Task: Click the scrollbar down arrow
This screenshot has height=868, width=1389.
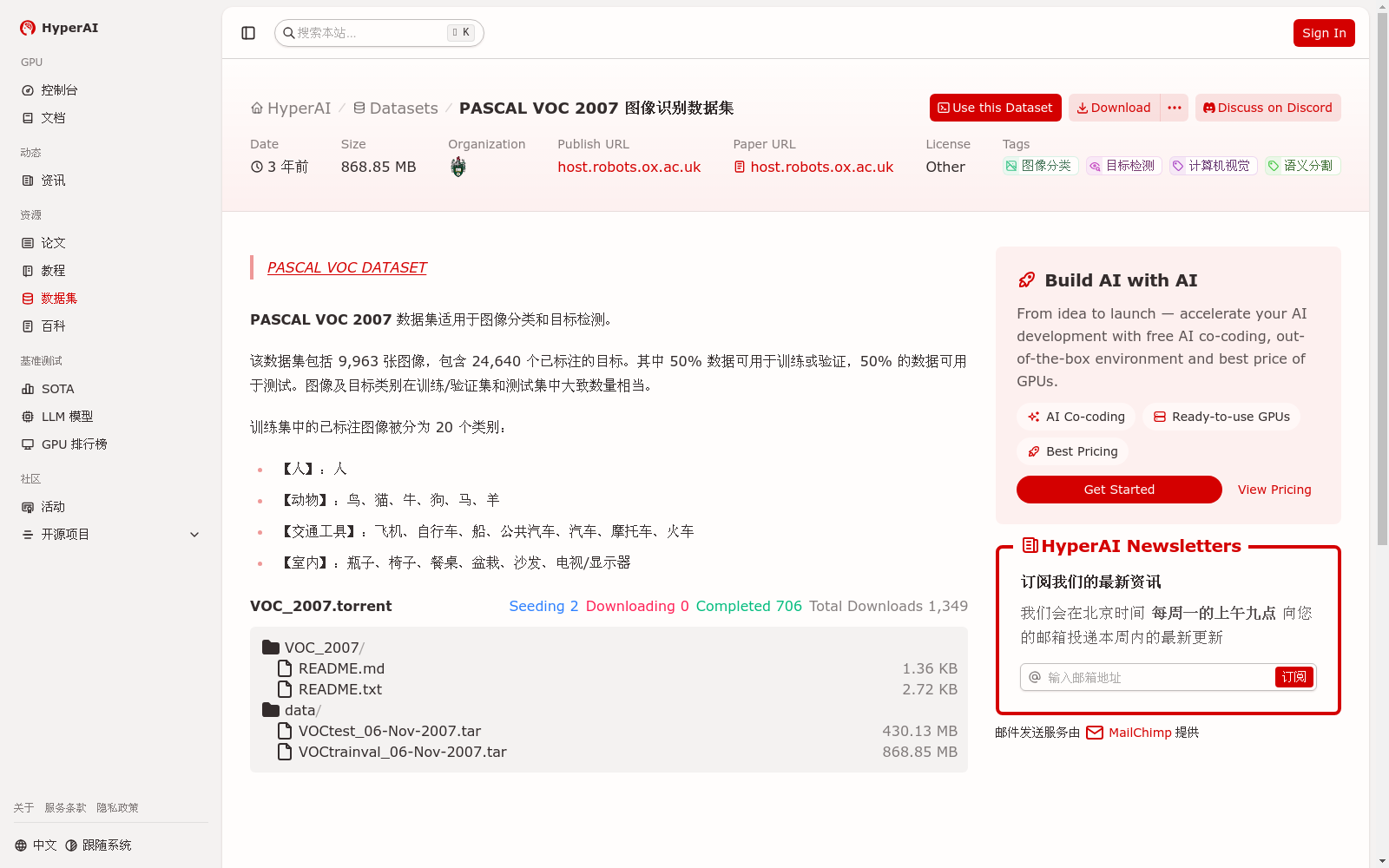Action: [x=1382, y=861]
